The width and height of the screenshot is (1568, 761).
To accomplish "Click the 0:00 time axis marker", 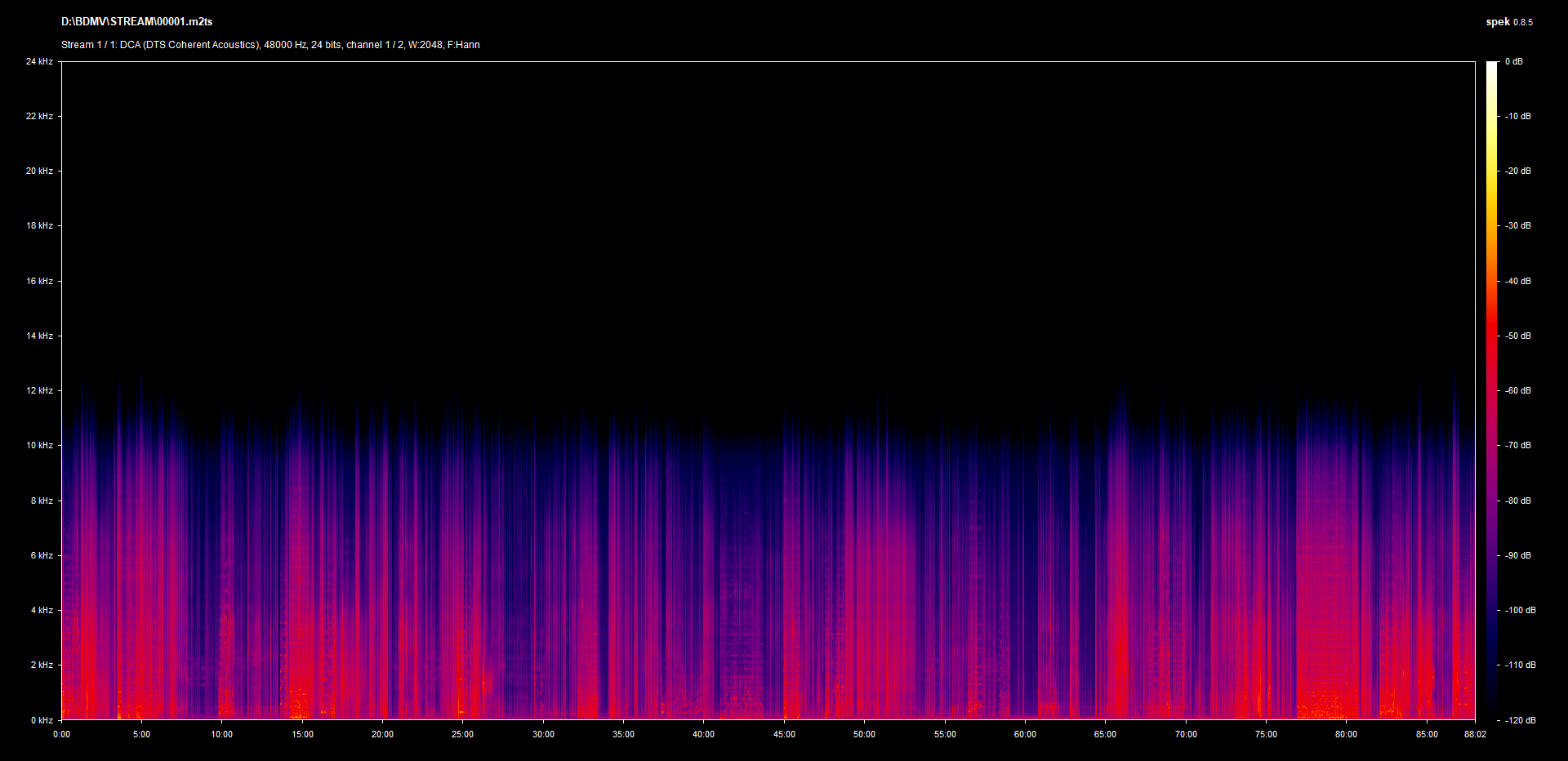I will (x=62, y=735).
